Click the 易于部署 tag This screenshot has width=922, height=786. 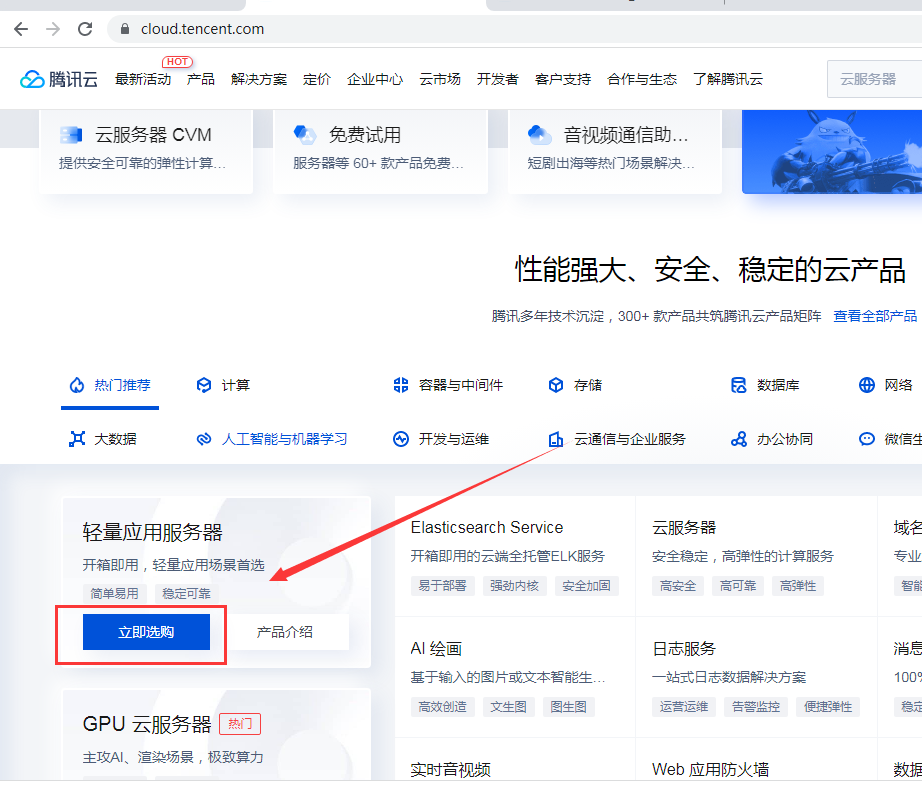[x=442, y=586]
